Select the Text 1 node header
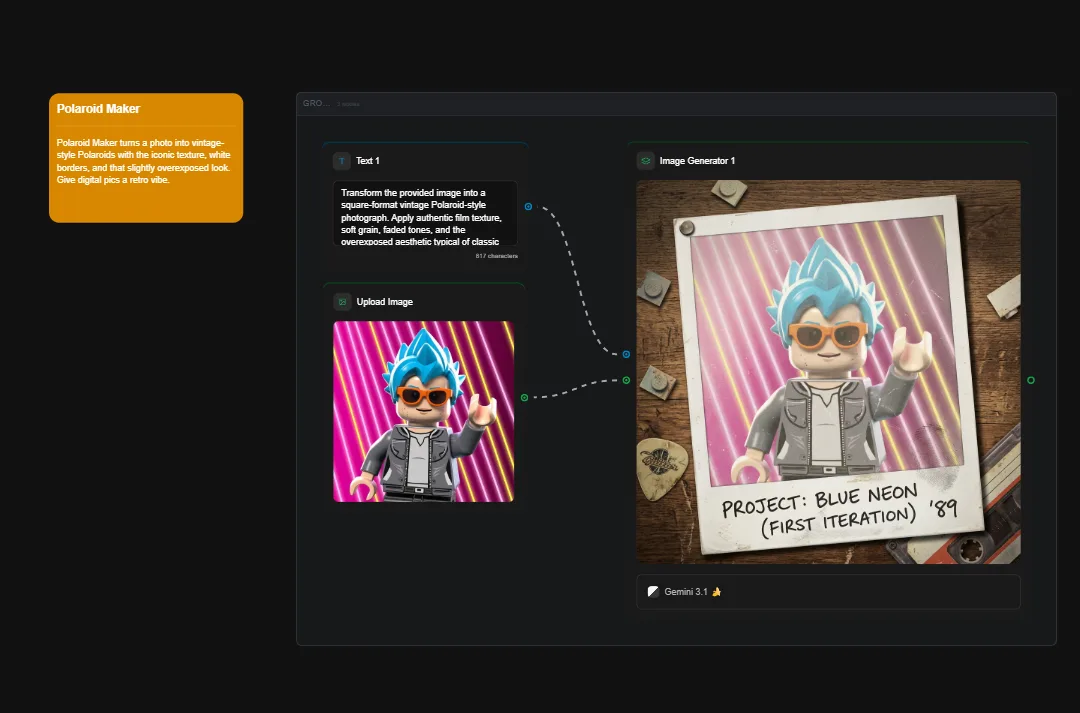The image size is (1080, 713). pos(366,160)
